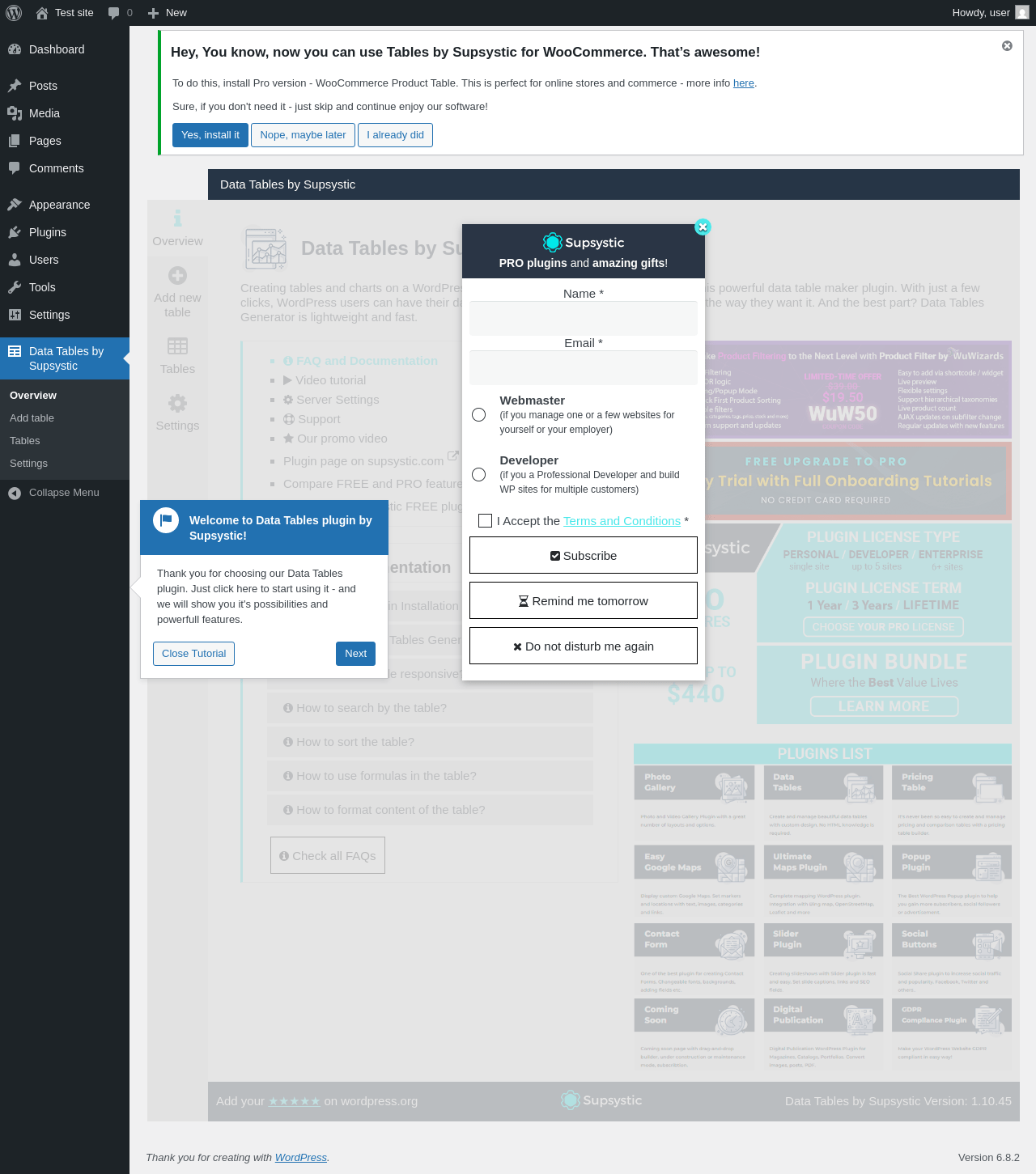Click Next in the tutorial

355,654
